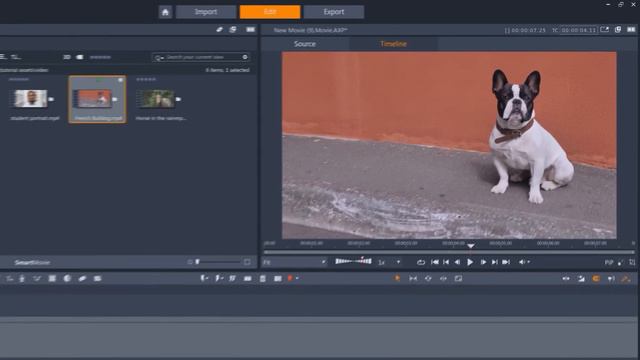
Task: Switch to the Import tab
Action: click(206, 12)
